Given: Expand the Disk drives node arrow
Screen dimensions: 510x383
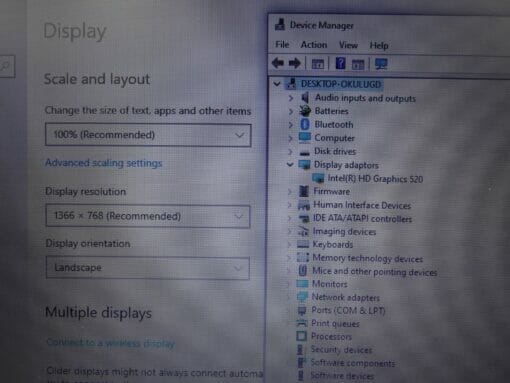Looking at the screenshot, I should [x=290, y=152].
